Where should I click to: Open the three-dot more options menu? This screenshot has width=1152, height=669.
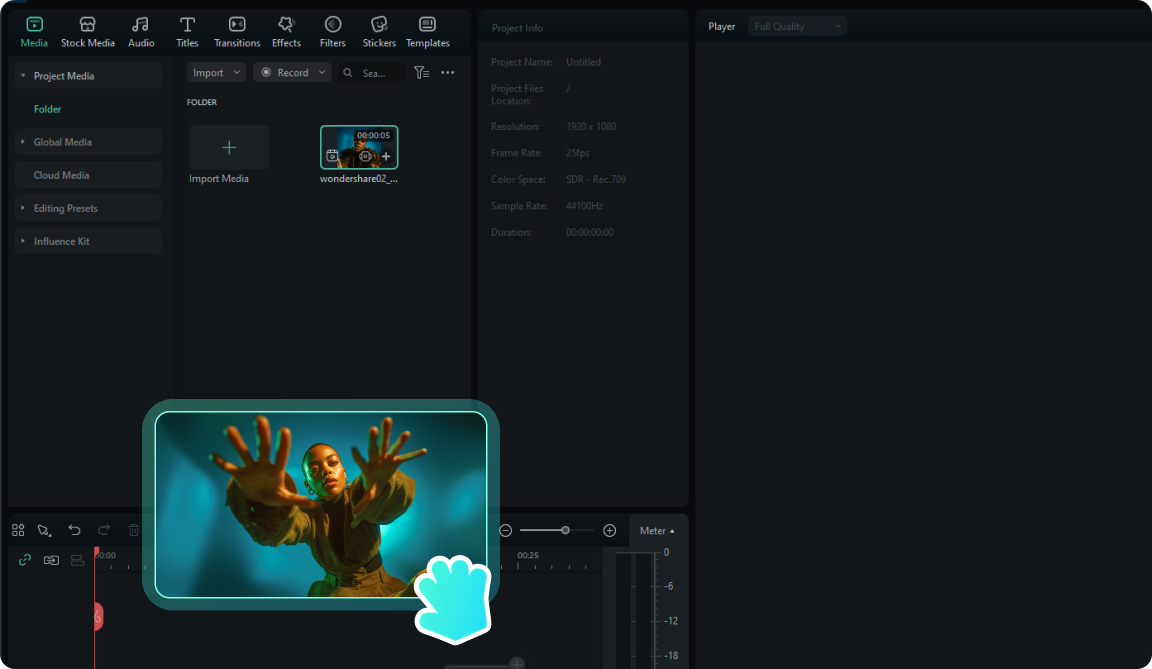pyautogui.click(x=447, y=73)
